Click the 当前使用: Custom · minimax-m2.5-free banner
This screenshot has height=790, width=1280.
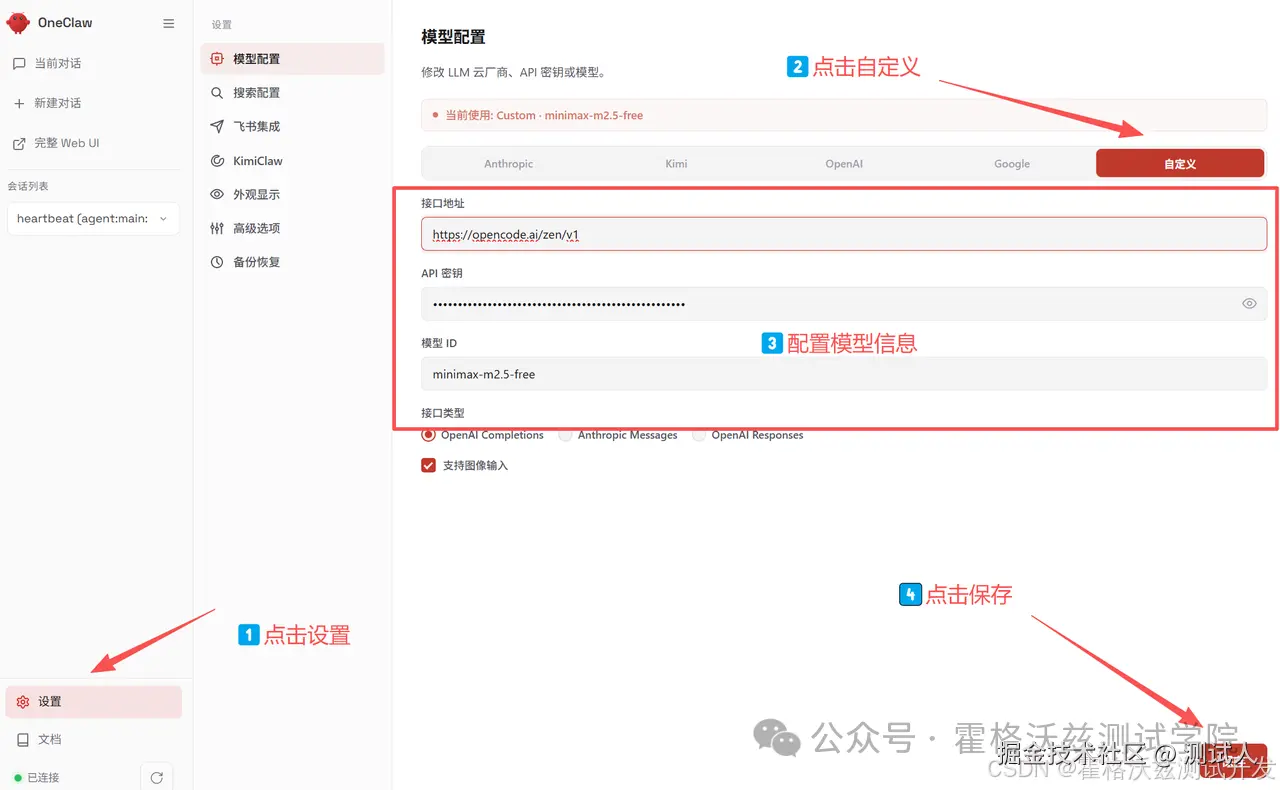click(844, 115)
